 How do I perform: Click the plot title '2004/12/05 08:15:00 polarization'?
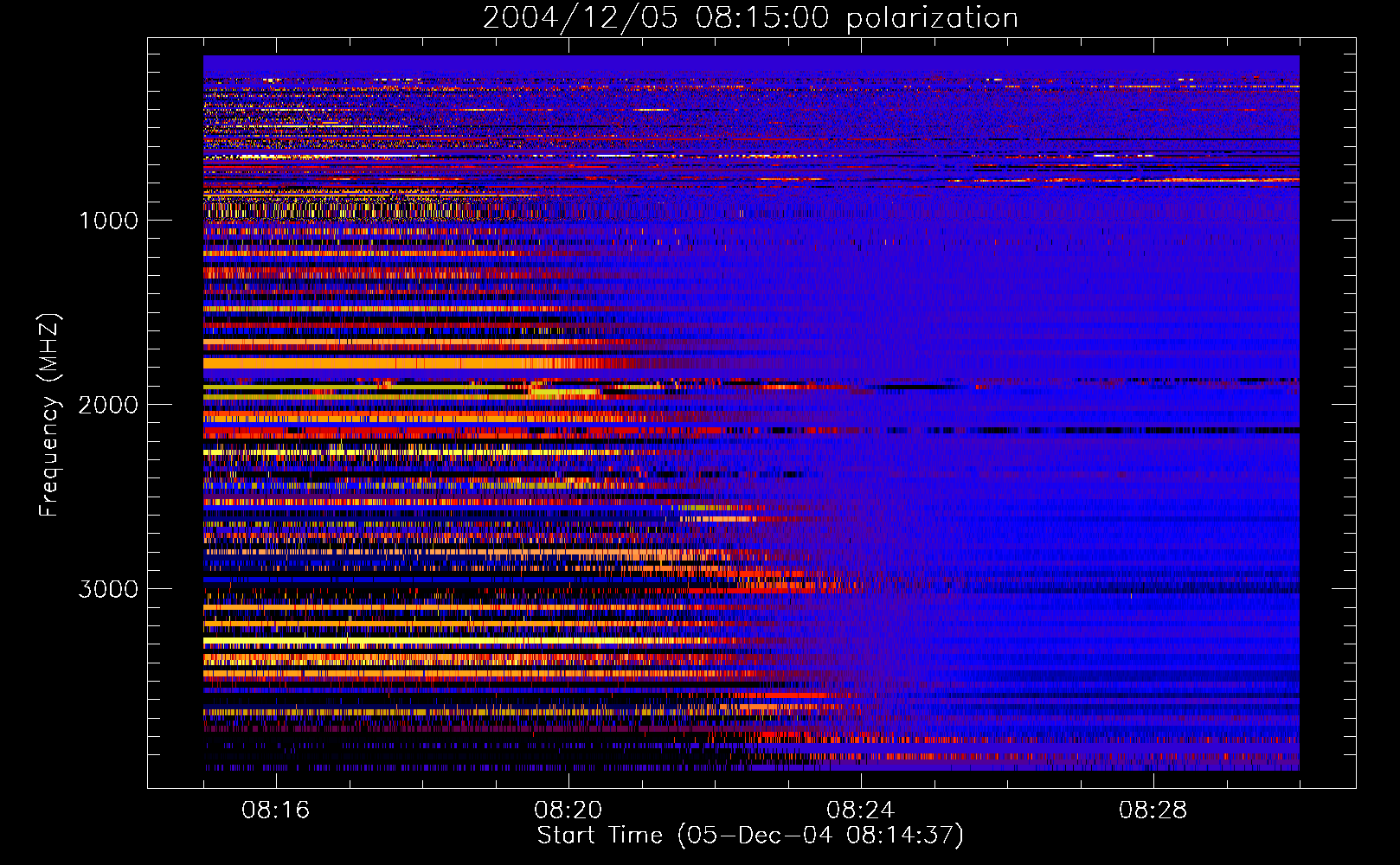[750, 17]
